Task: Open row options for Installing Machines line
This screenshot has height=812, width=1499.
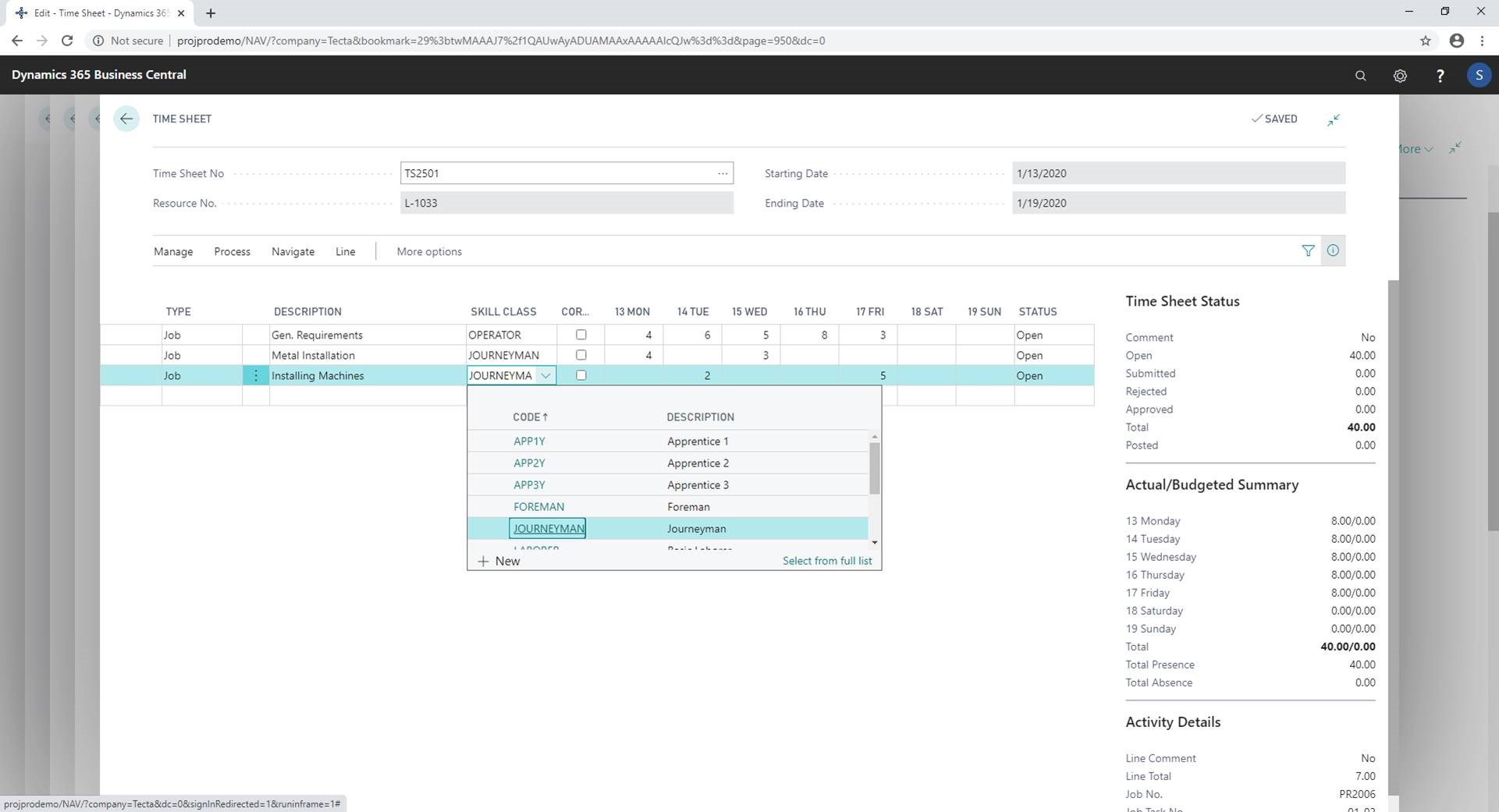Action: pyautogui.click(x=256, y=375)
